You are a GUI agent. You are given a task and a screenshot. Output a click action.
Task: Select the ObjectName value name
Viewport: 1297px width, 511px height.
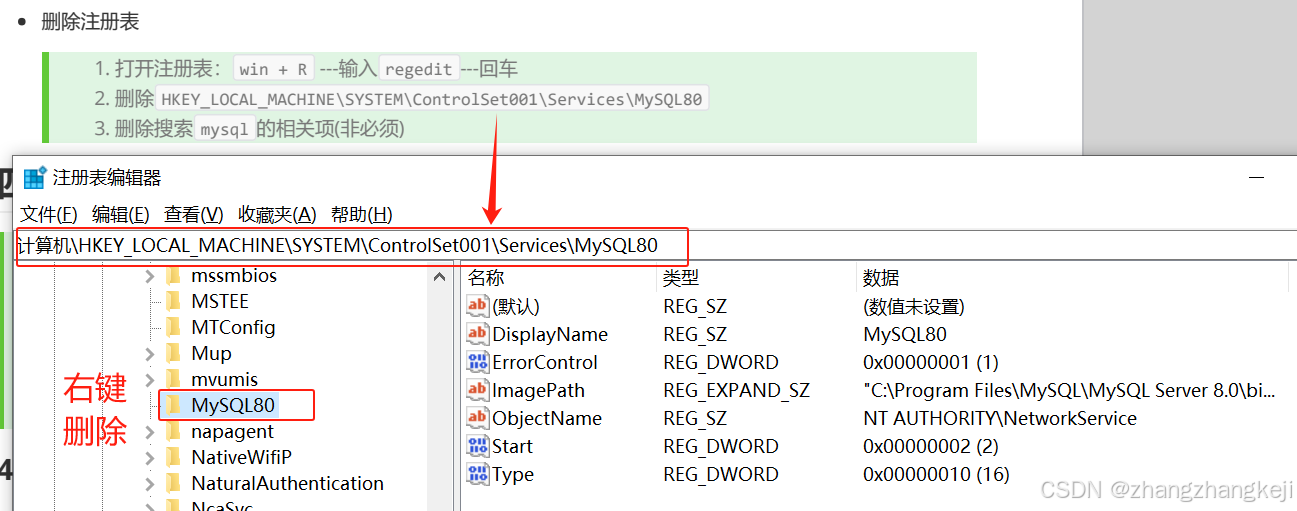[x=547, y=418]
